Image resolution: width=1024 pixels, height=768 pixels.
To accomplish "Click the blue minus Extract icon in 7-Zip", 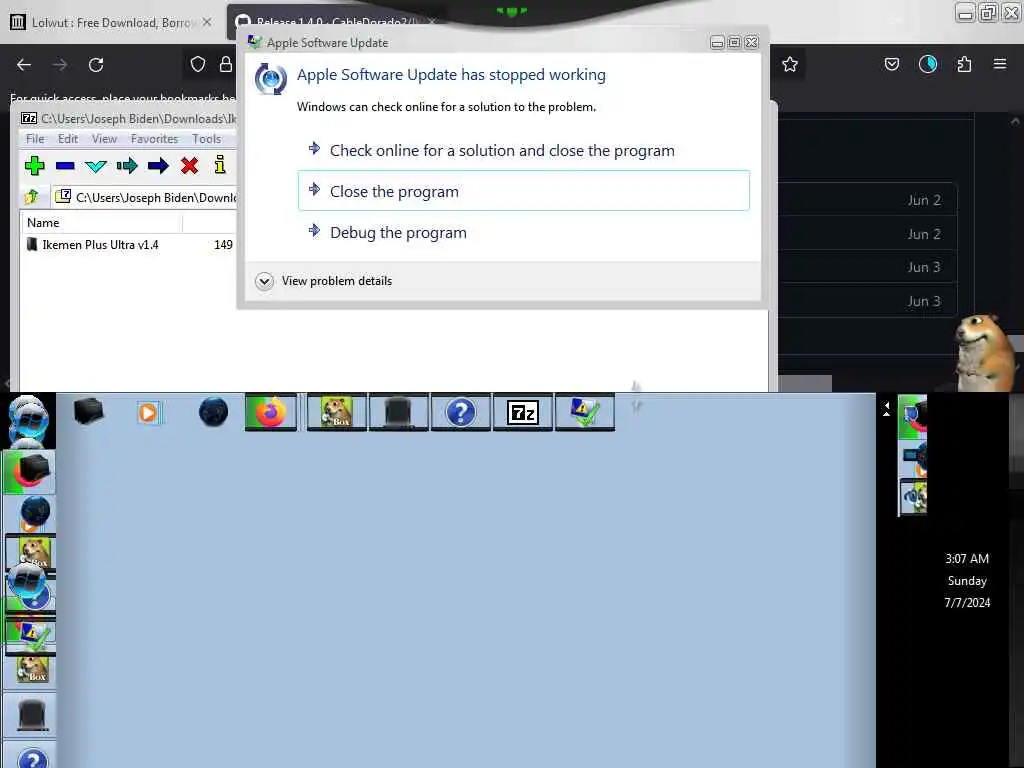I will tap(65, 166).
